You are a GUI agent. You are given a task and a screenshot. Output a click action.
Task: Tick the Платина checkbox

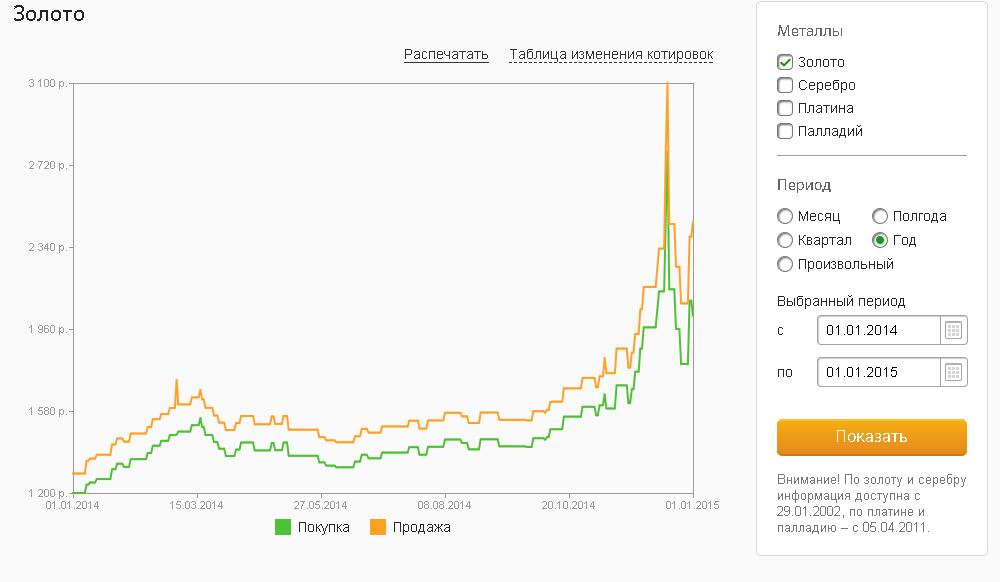[x=785, y=108]
